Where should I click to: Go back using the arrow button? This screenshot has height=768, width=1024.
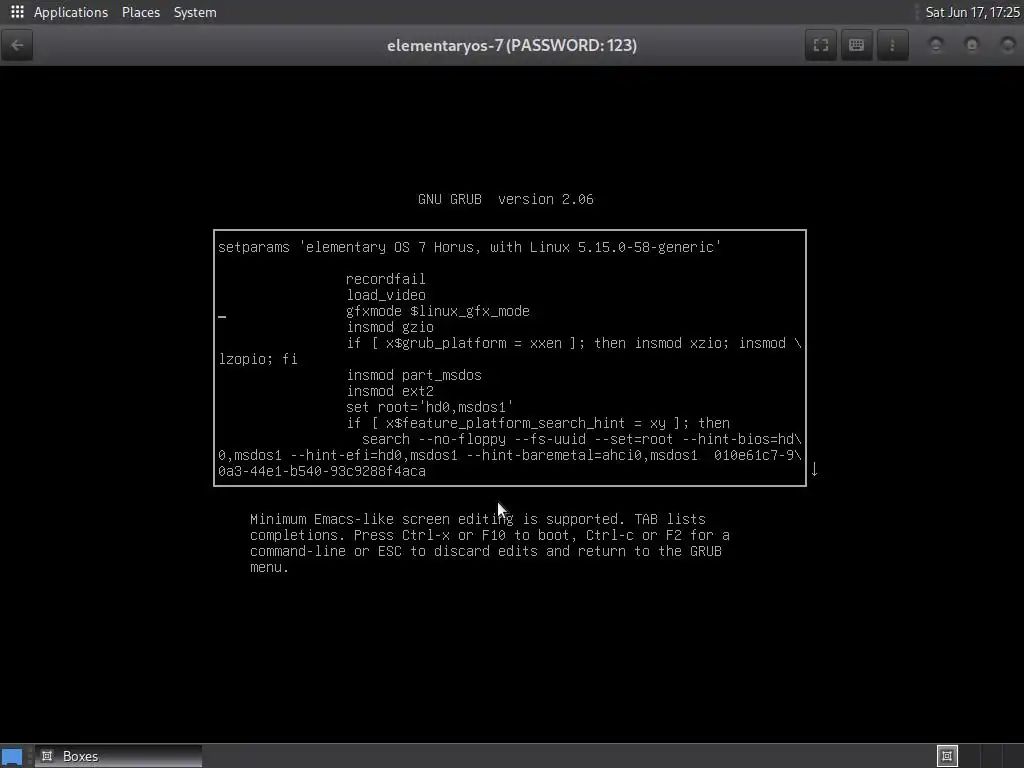click(x=17, y=45)
